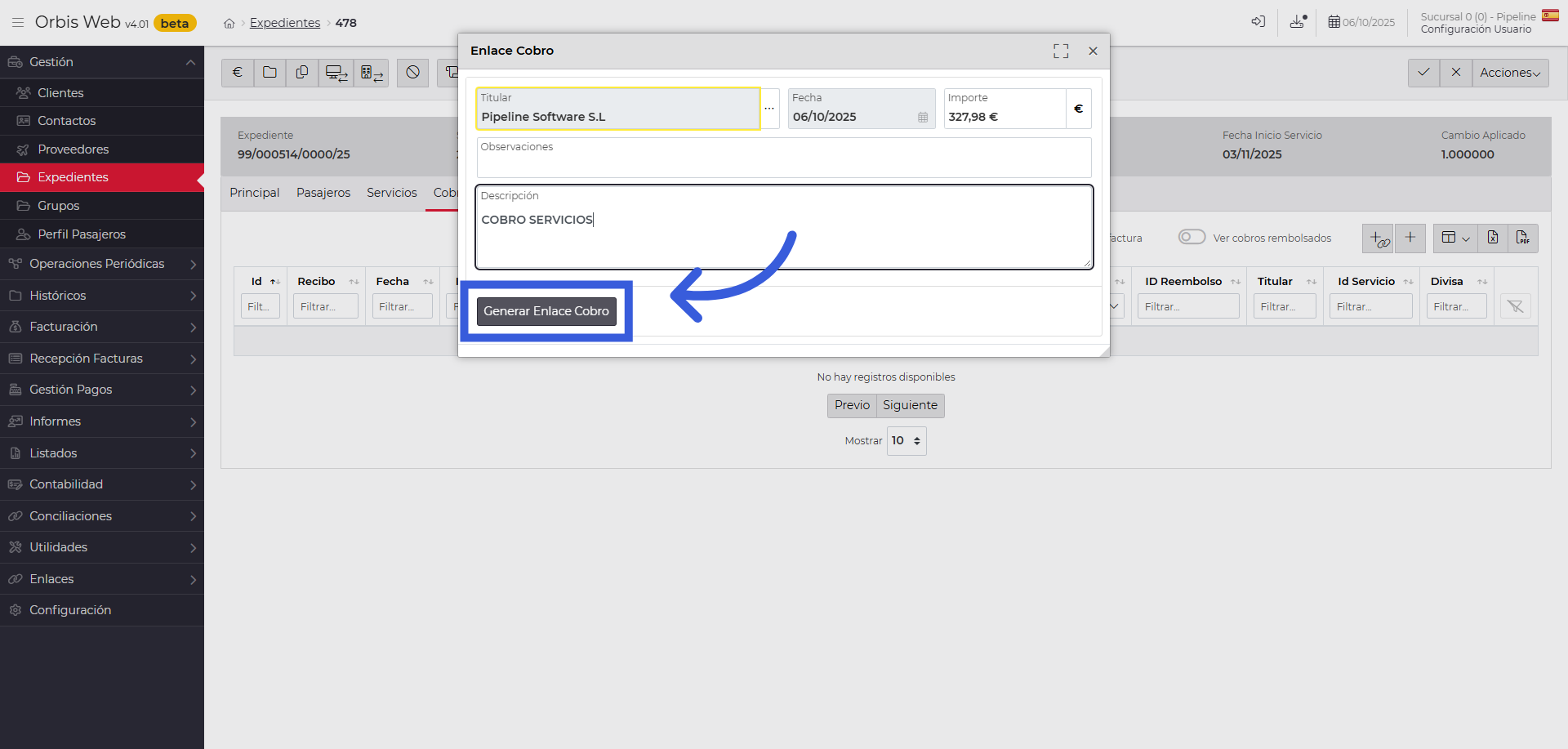Click the duplicate copy toolbar icon
Image resolution: width=1568 pixels, height=749 pixels.
[x=302, y=73]
